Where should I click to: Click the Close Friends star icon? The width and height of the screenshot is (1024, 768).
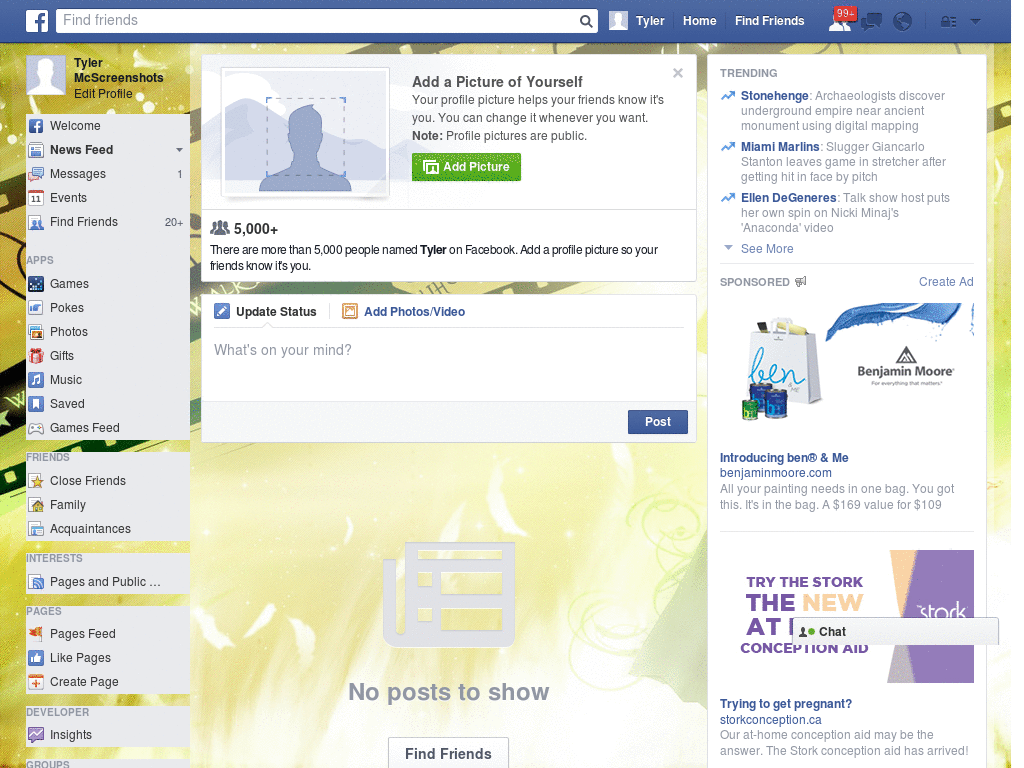tap(37, 481)
